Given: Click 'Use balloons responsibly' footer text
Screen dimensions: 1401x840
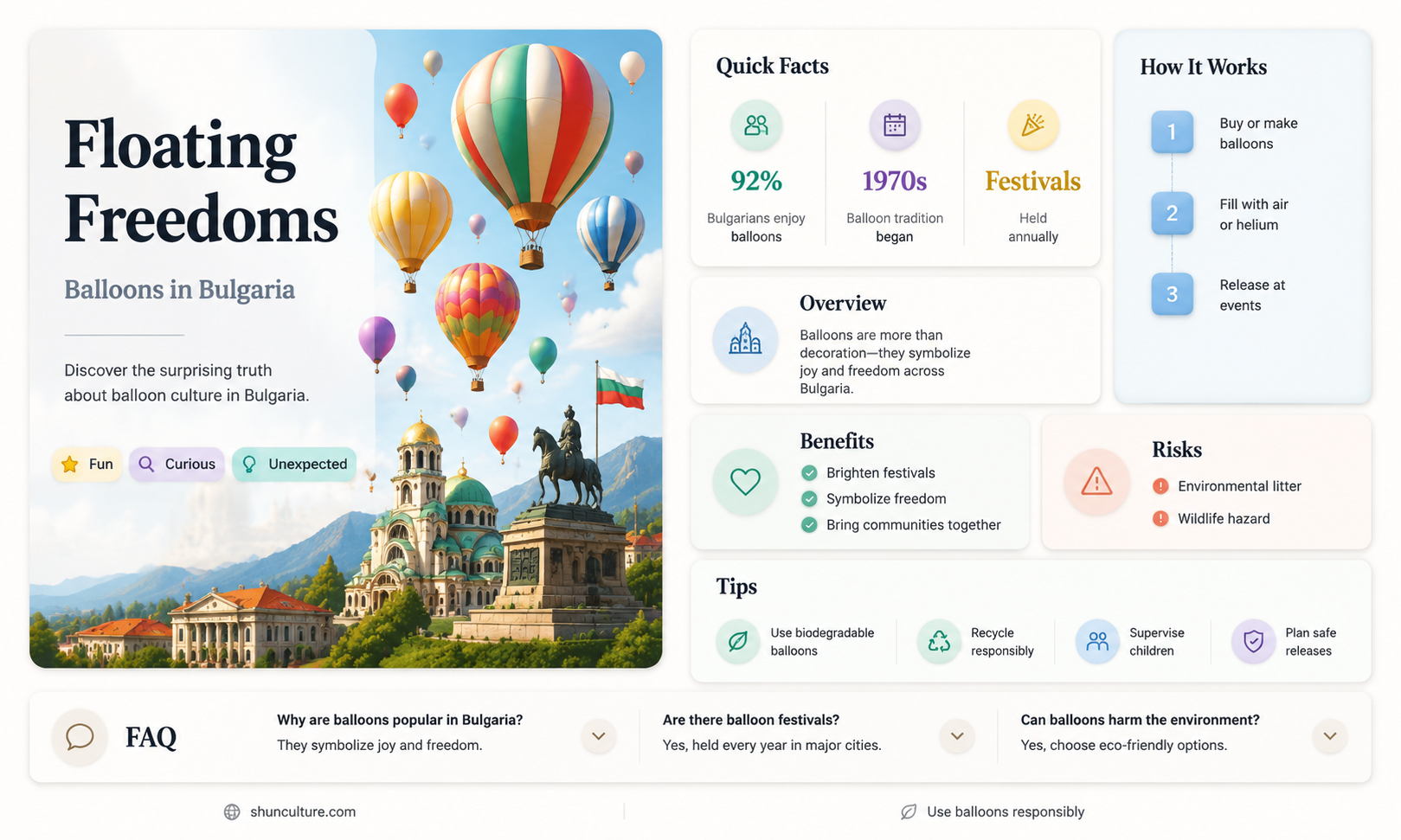Looking at the screenshot, I should coord(1006,811).
